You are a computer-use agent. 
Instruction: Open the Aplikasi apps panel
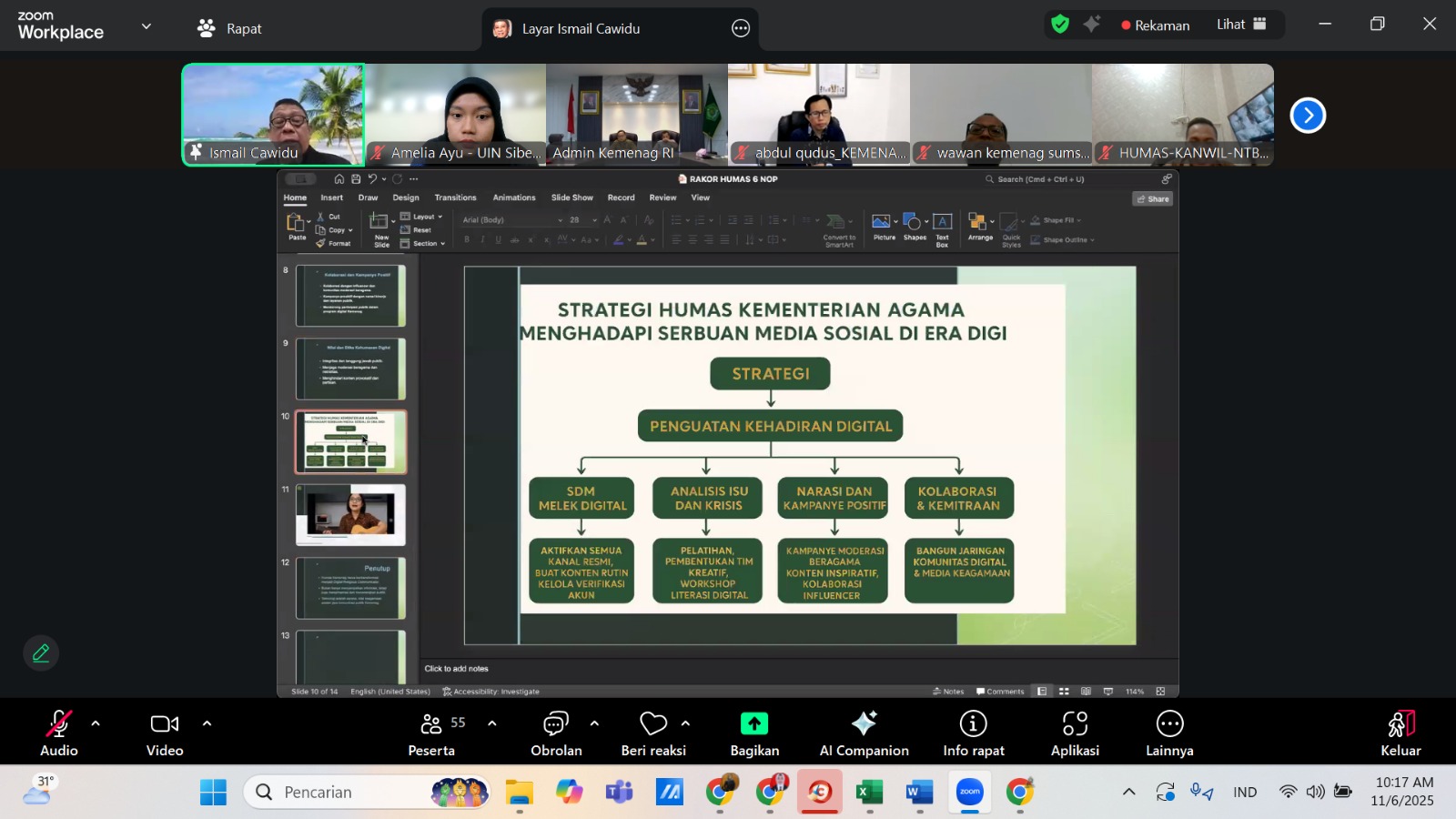click(x=1075, y=733)
